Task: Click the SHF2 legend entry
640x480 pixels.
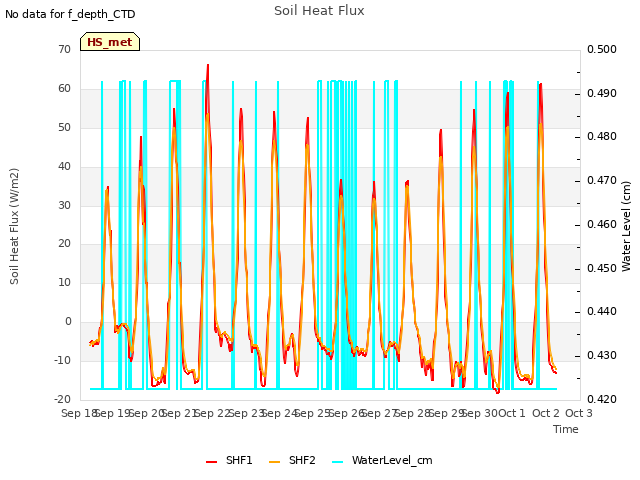Action: [x=292, y=461]
